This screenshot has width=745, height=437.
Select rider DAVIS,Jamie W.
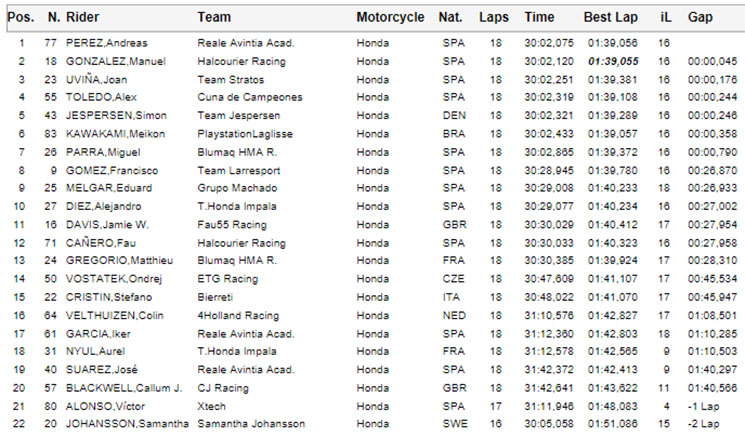[x=107, y=225]
